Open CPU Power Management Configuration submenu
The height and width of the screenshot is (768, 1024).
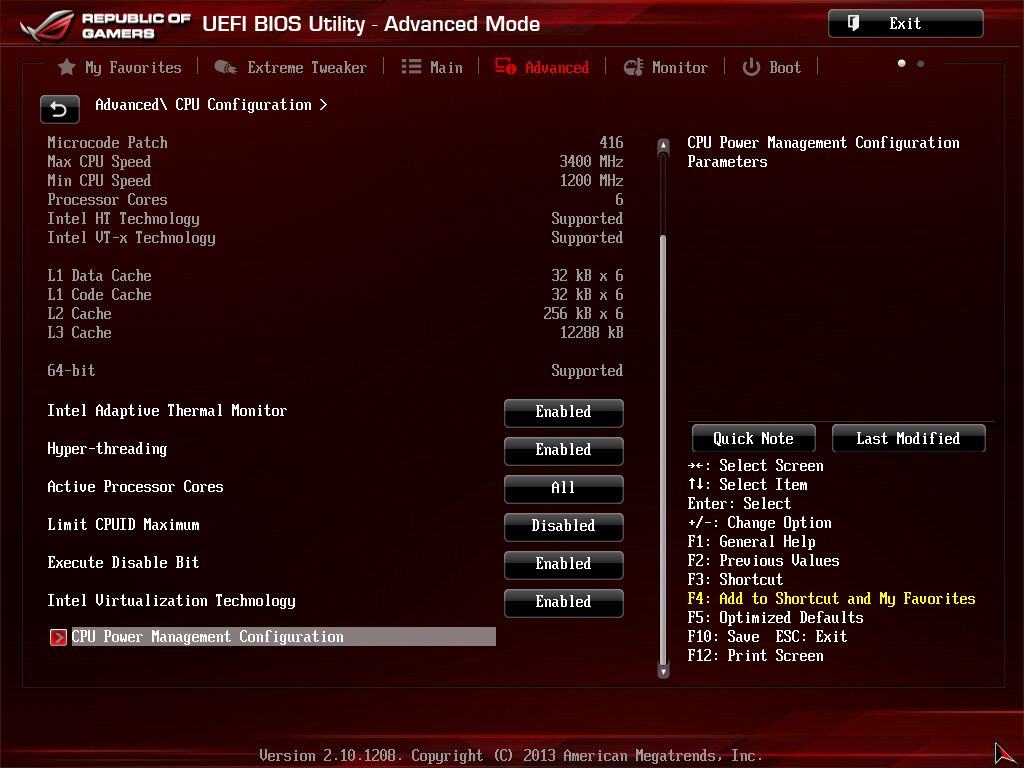point(272,637)
